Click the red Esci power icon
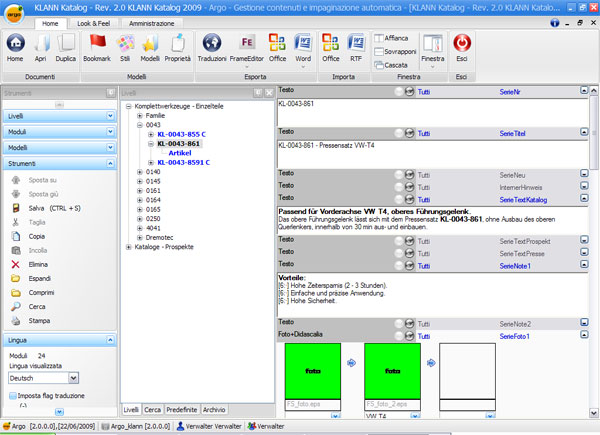Image resolution: width=600 pixels, height=435 pixels. [462, 43]
